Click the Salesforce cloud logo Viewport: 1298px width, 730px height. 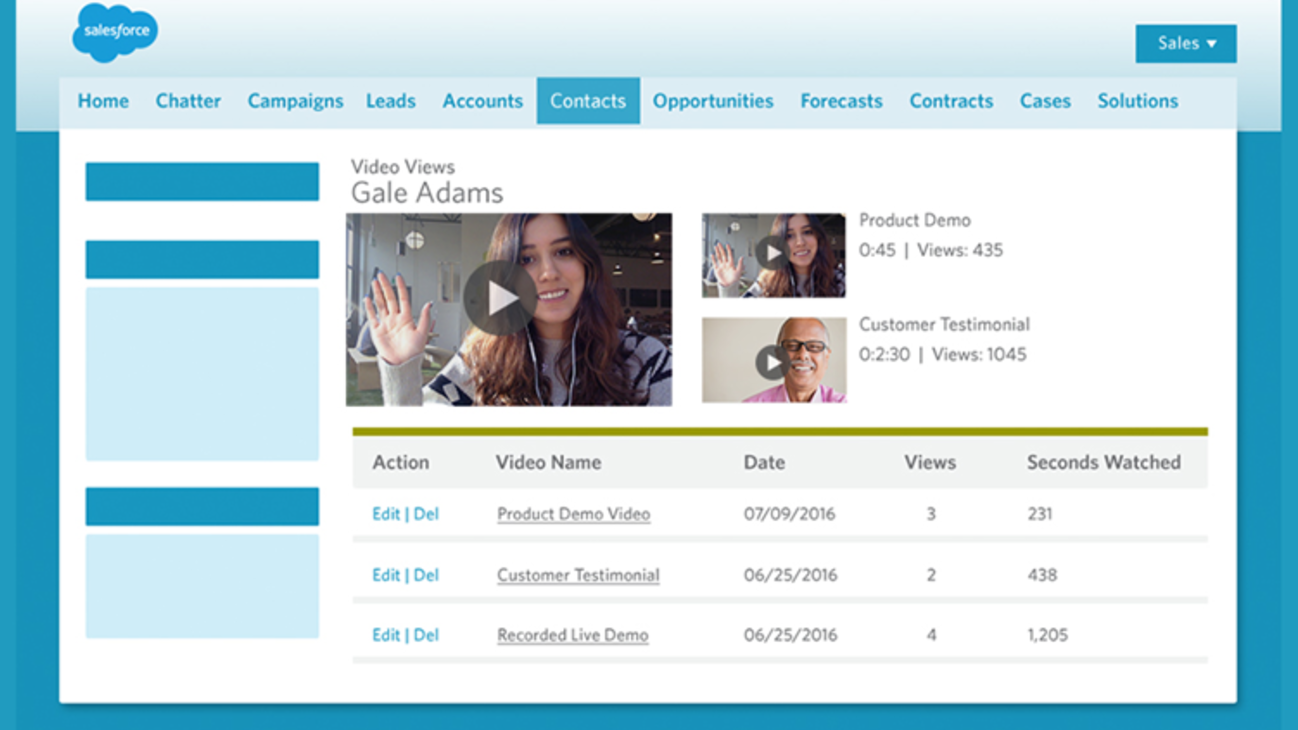pyautogui.click(x=113, y=33)
